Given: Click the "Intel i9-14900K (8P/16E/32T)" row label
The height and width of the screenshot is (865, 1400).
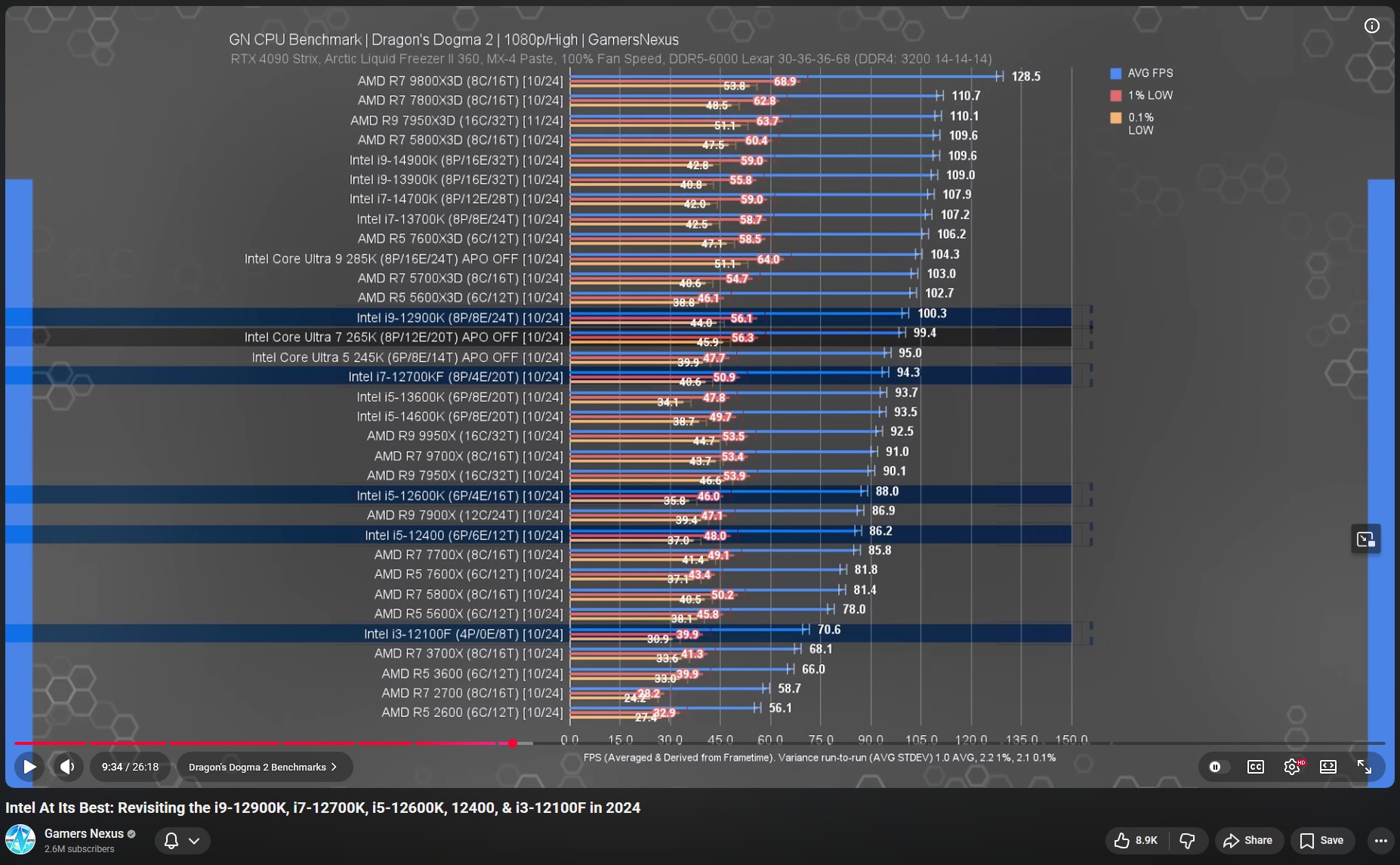Looking at the screenshot, I should (x=456, y=160).
